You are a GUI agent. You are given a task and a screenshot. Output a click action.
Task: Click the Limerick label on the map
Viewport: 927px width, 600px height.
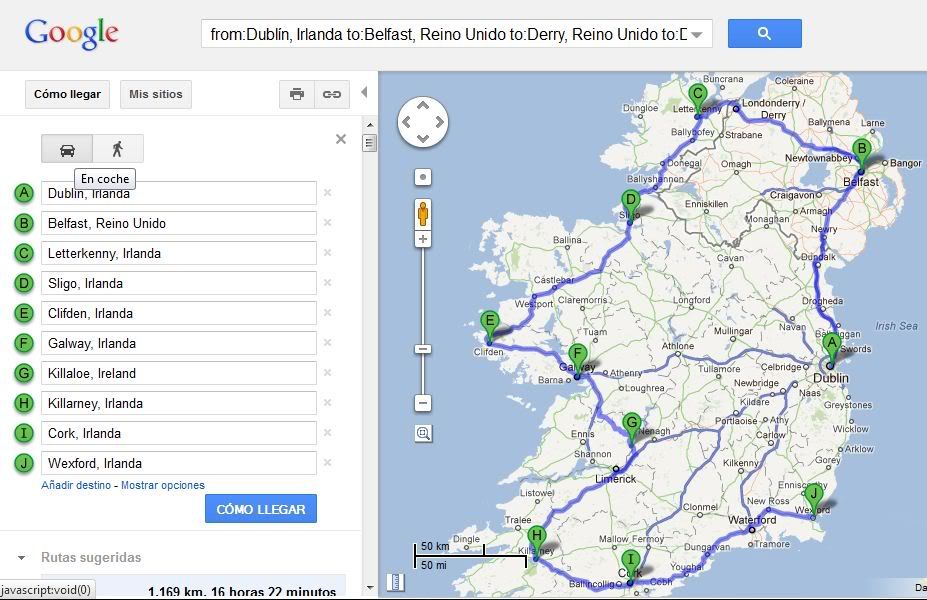point(615,479)
